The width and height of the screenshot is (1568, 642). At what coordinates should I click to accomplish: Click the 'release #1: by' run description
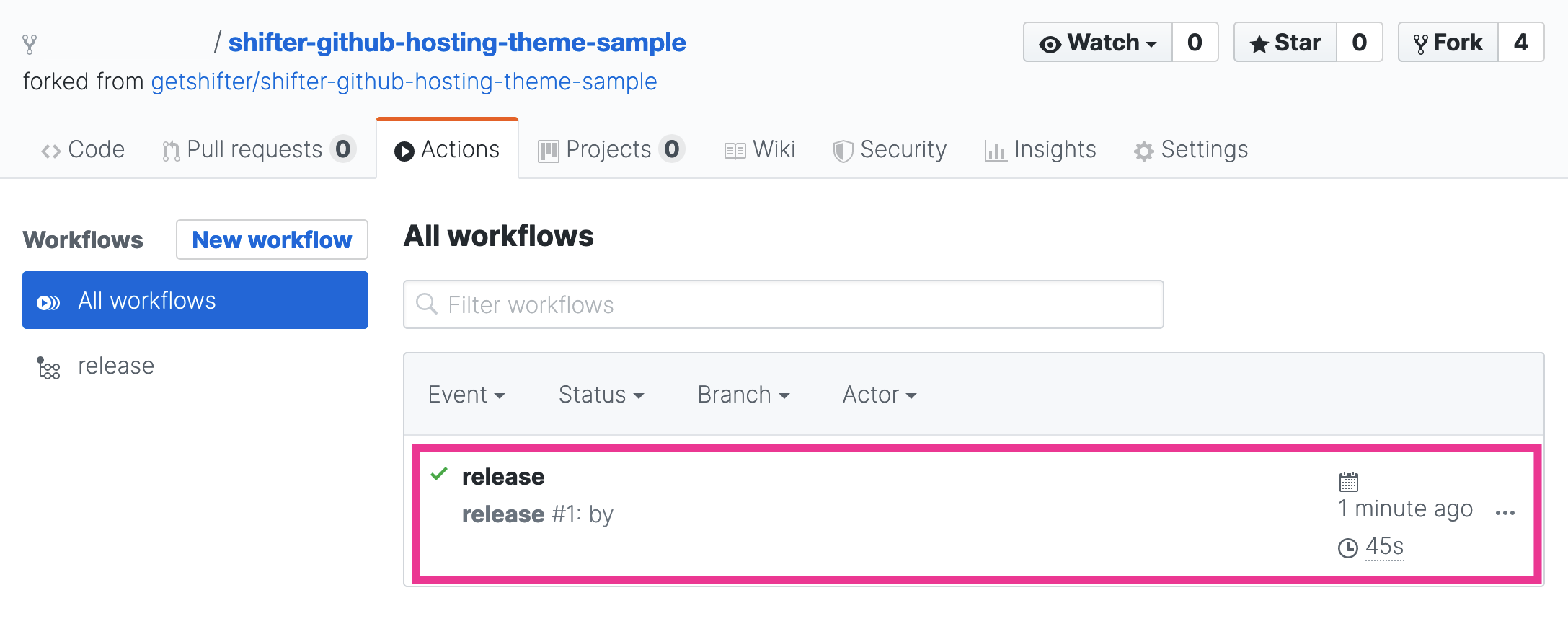pos(538,514)
